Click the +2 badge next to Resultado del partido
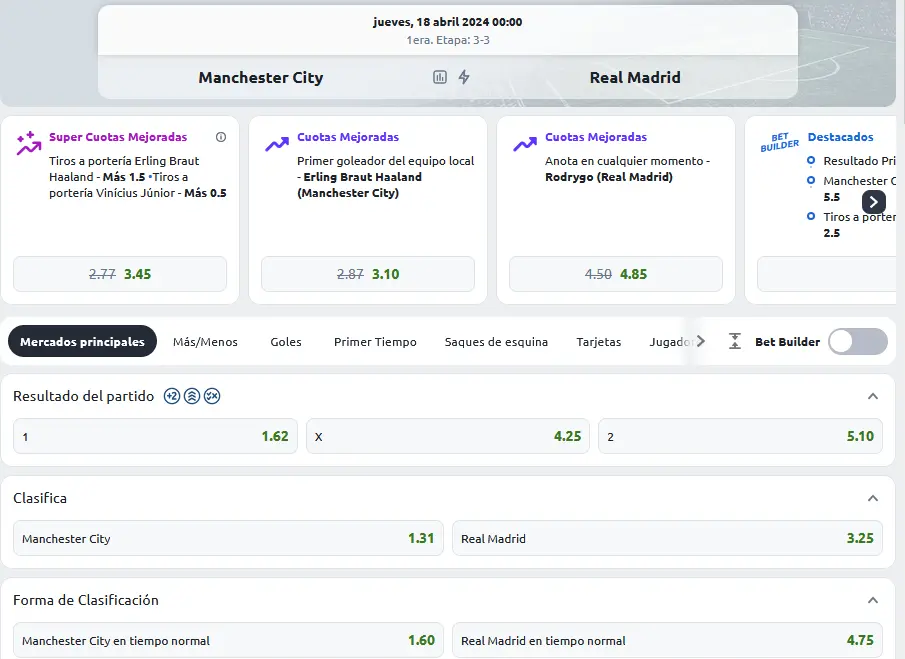 172,396
